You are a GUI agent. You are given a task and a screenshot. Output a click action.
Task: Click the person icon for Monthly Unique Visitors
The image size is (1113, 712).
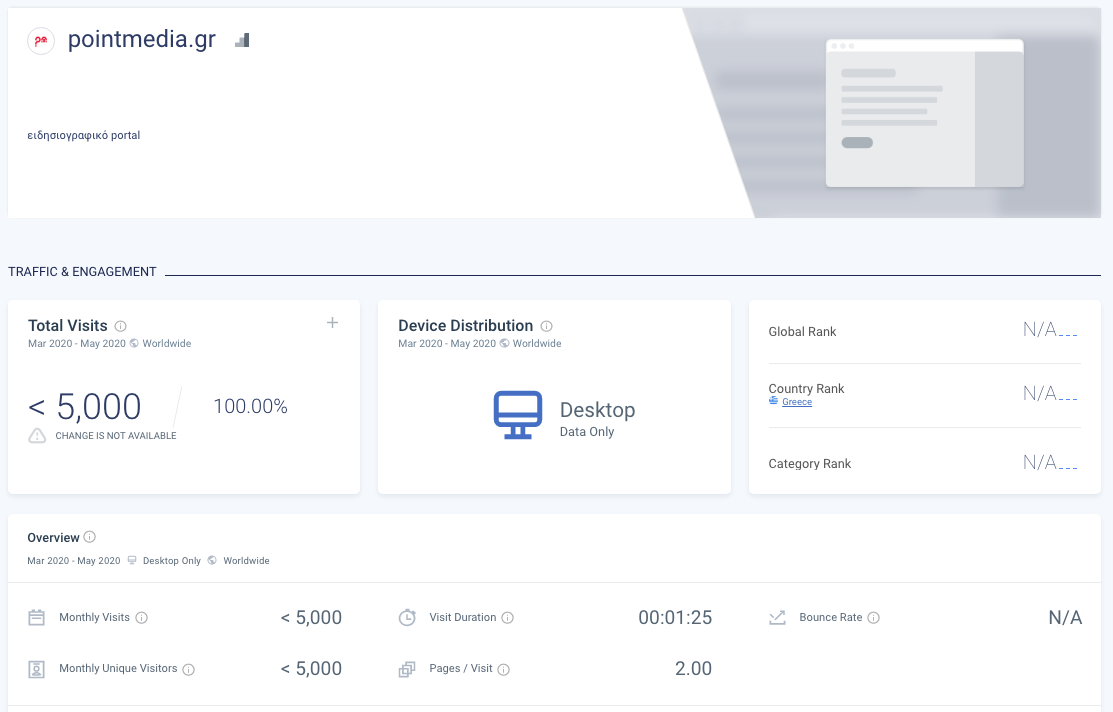click(36, 669)
